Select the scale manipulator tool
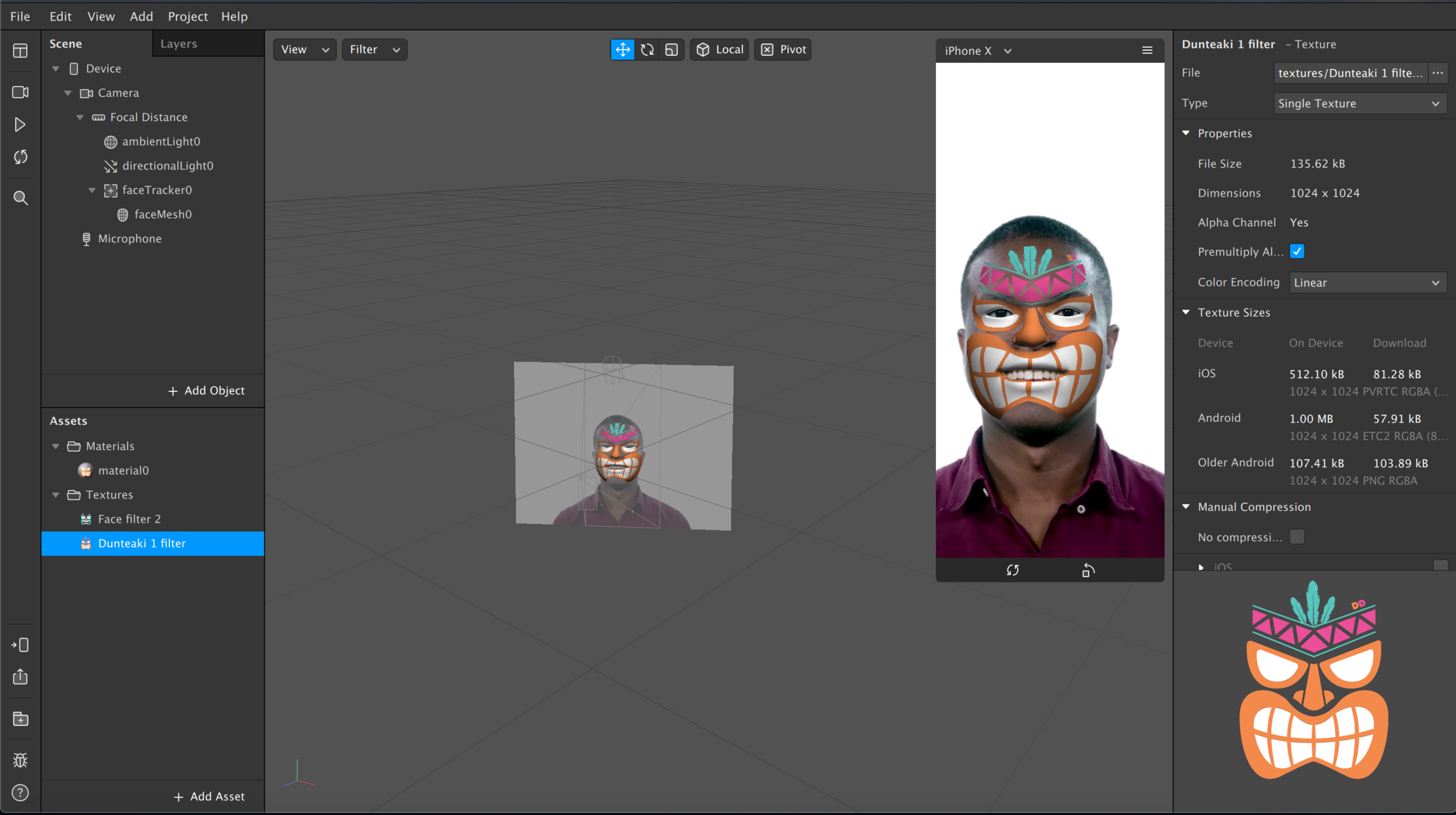 click(672, 50)
